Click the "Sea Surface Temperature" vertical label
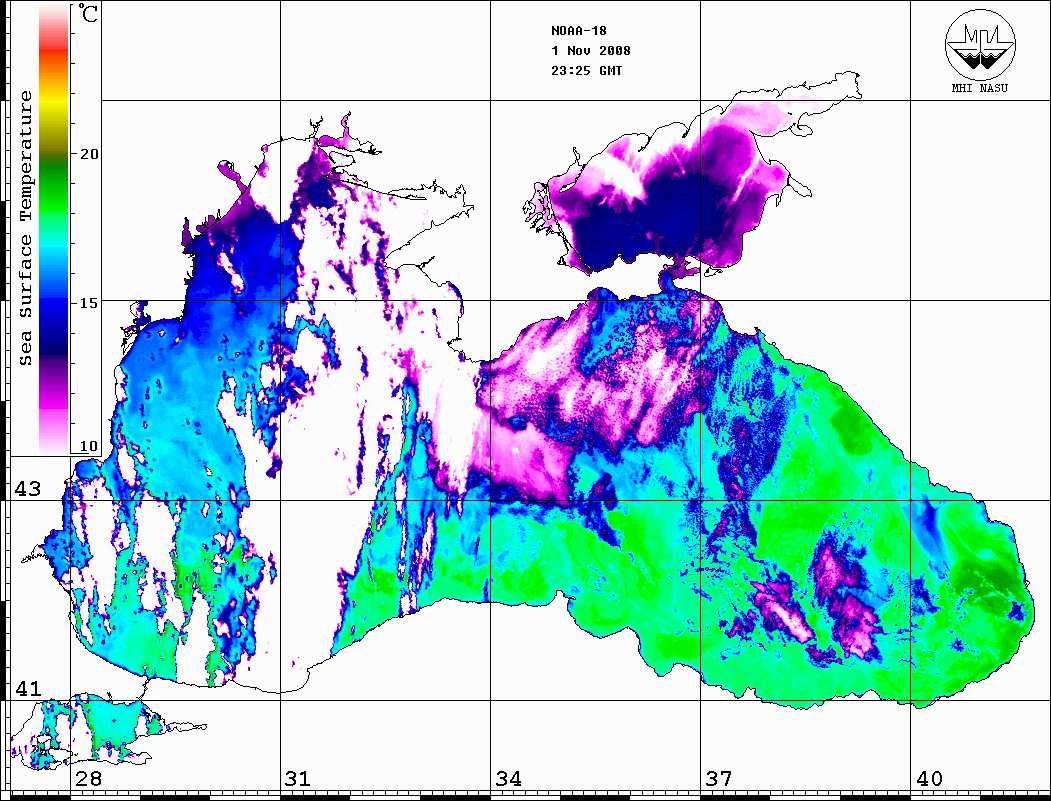The image size is (1051, 801). (x=26, y=229)
